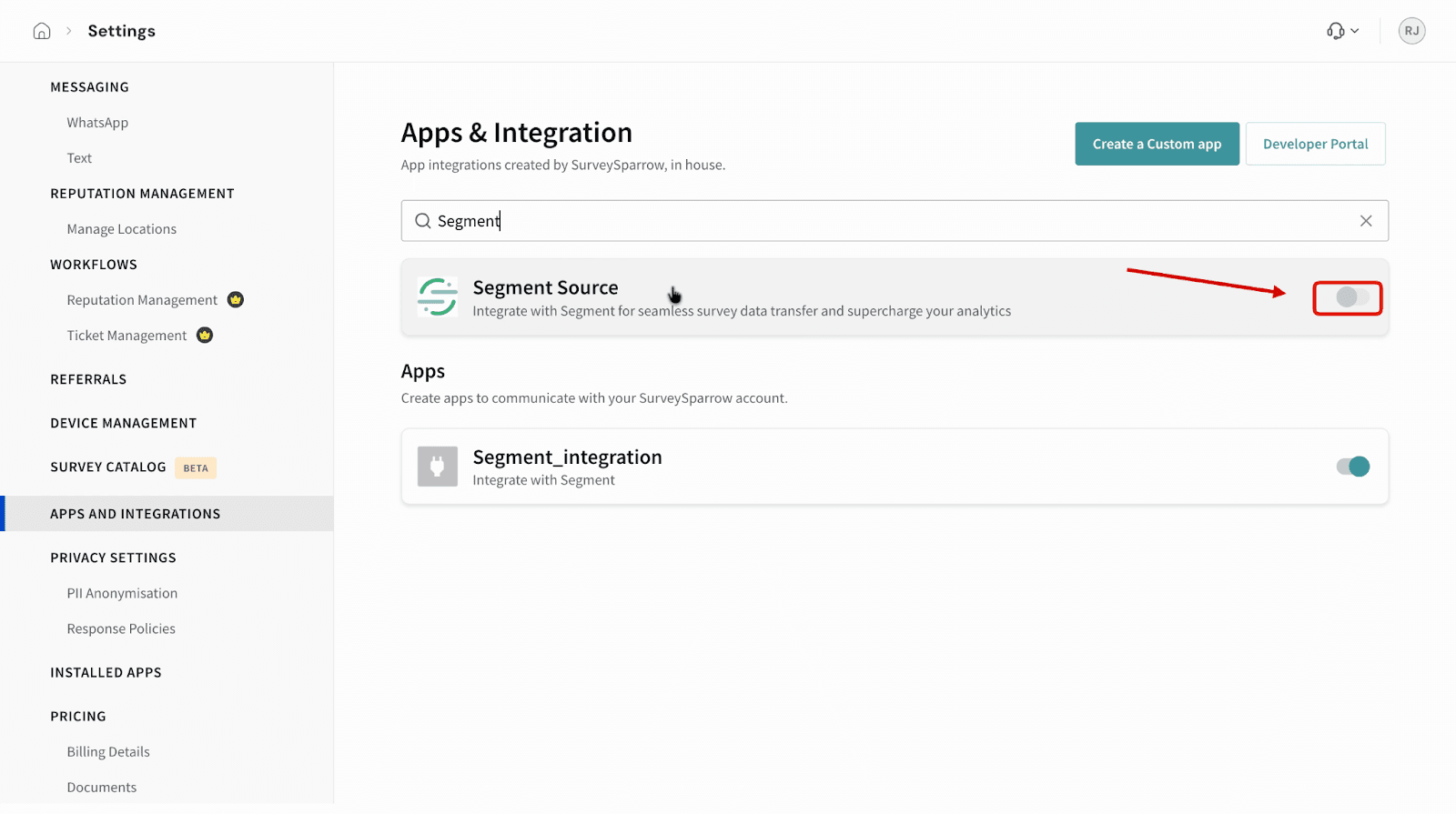Click the Reputation Management section header
1456x814 pixels.
point(142,194)
